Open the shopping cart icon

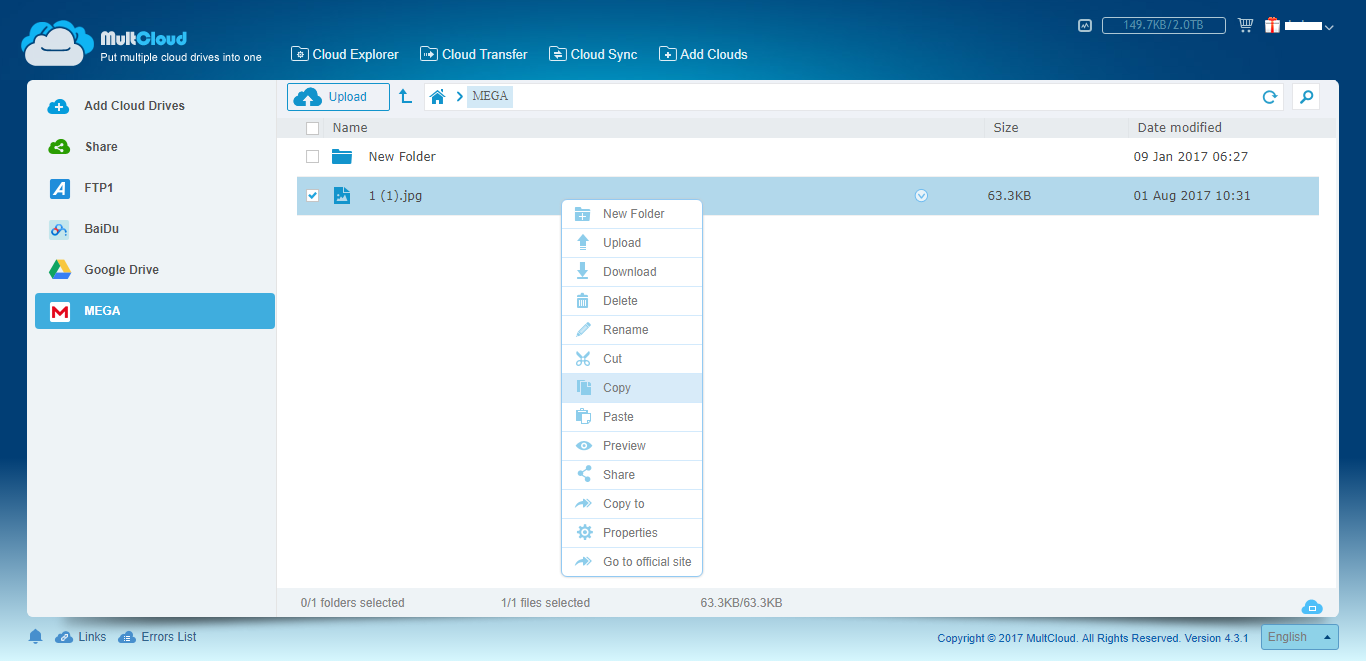1245,26
